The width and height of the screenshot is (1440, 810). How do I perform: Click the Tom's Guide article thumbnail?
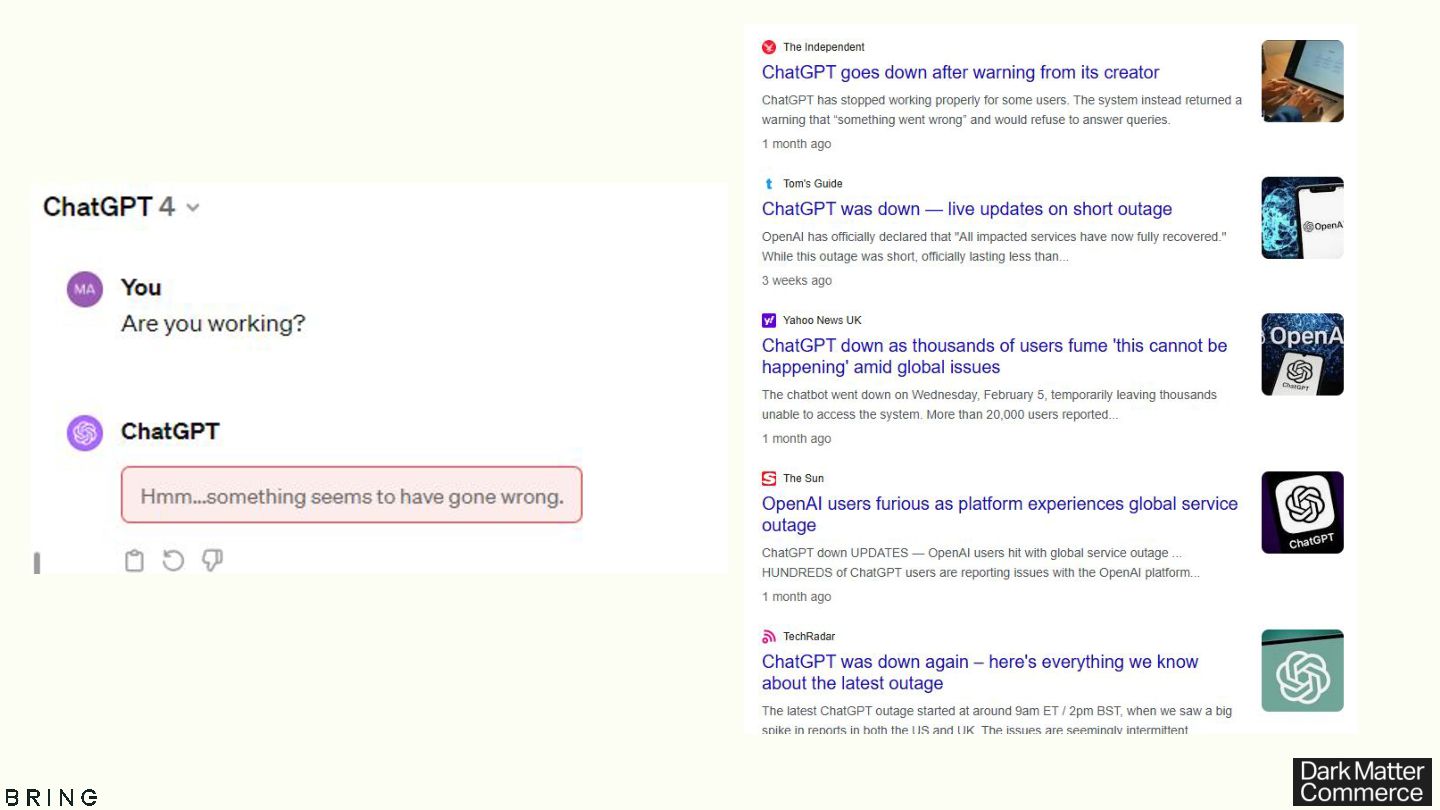(x=1302, y=218)
